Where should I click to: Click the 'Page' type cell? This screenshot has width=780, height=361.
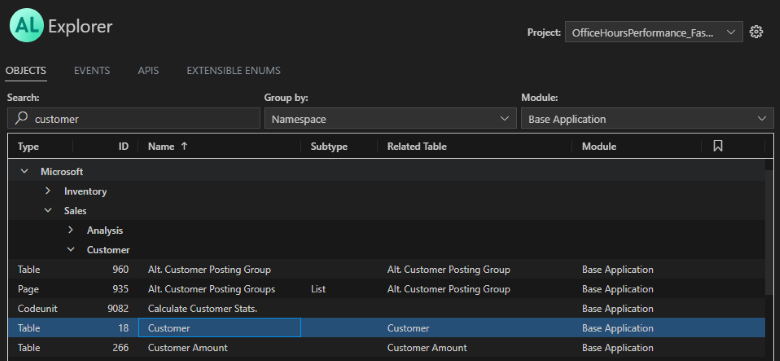point(28,289)
